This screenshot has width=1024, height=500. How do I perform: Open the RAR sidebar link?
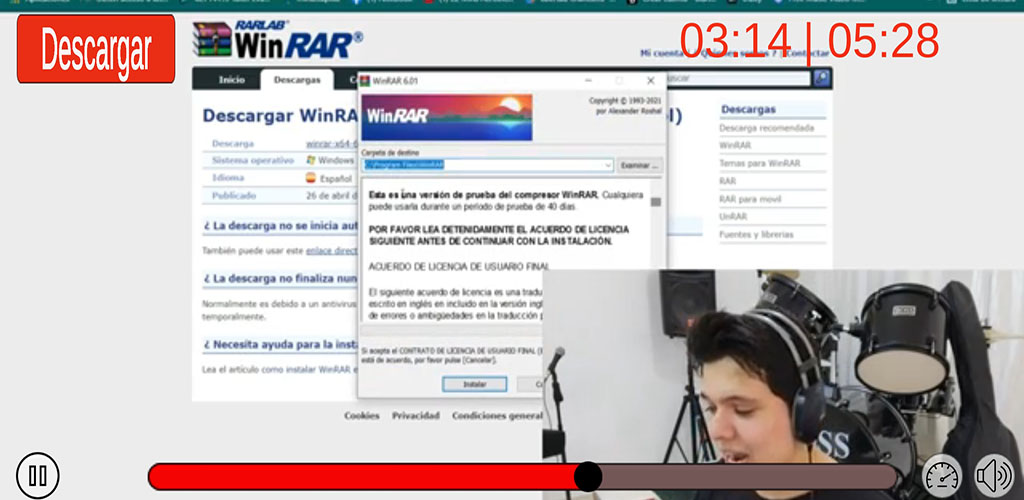[x=728, y=181]
